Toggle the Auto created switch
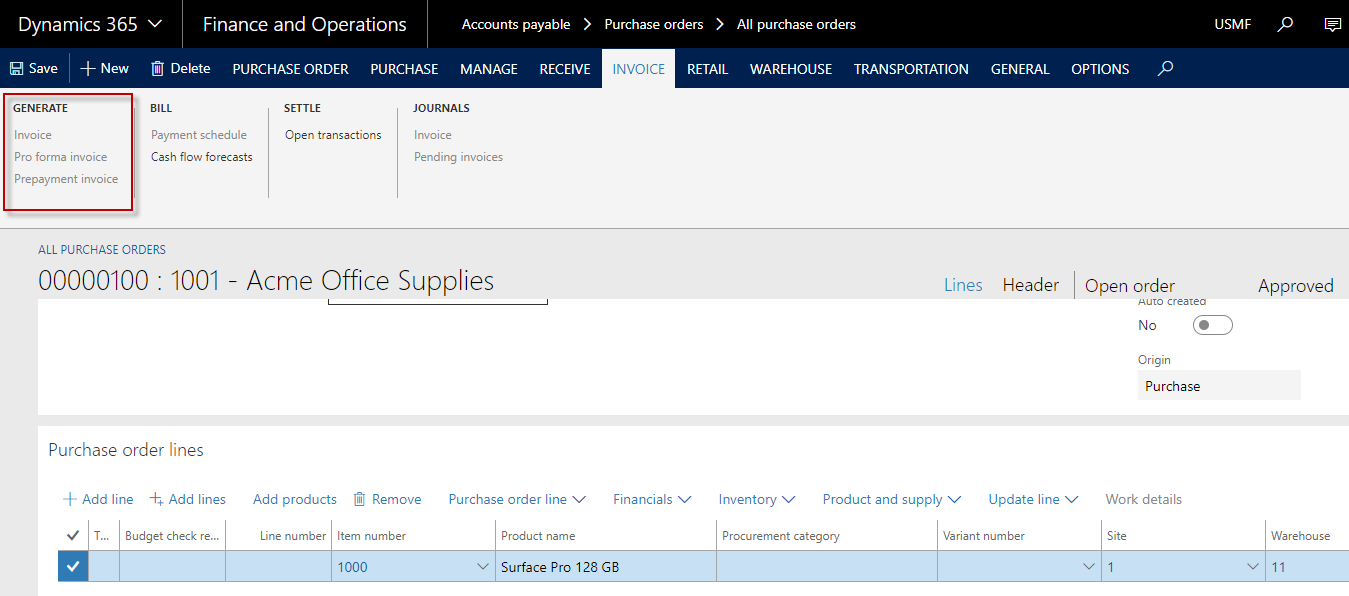1349x596 pixels. [x=1212, y=325]
